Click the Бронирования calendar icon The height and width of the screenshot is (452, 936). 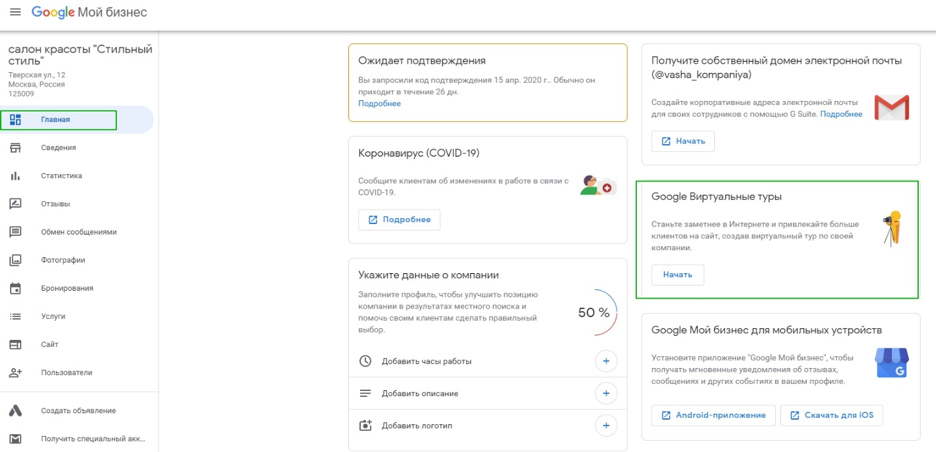click(15, 288)
